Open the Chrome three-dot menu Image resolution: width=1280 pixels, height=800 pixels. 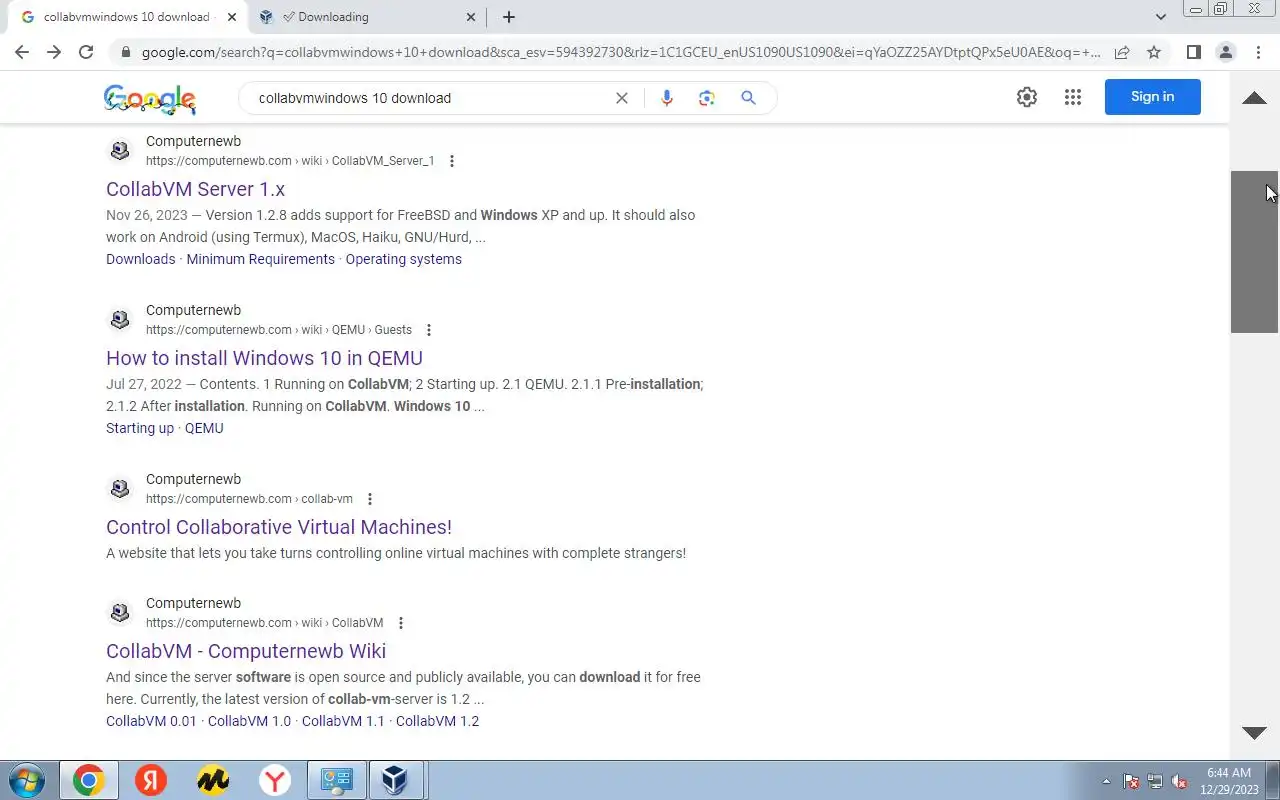(x=1257, y=52)
